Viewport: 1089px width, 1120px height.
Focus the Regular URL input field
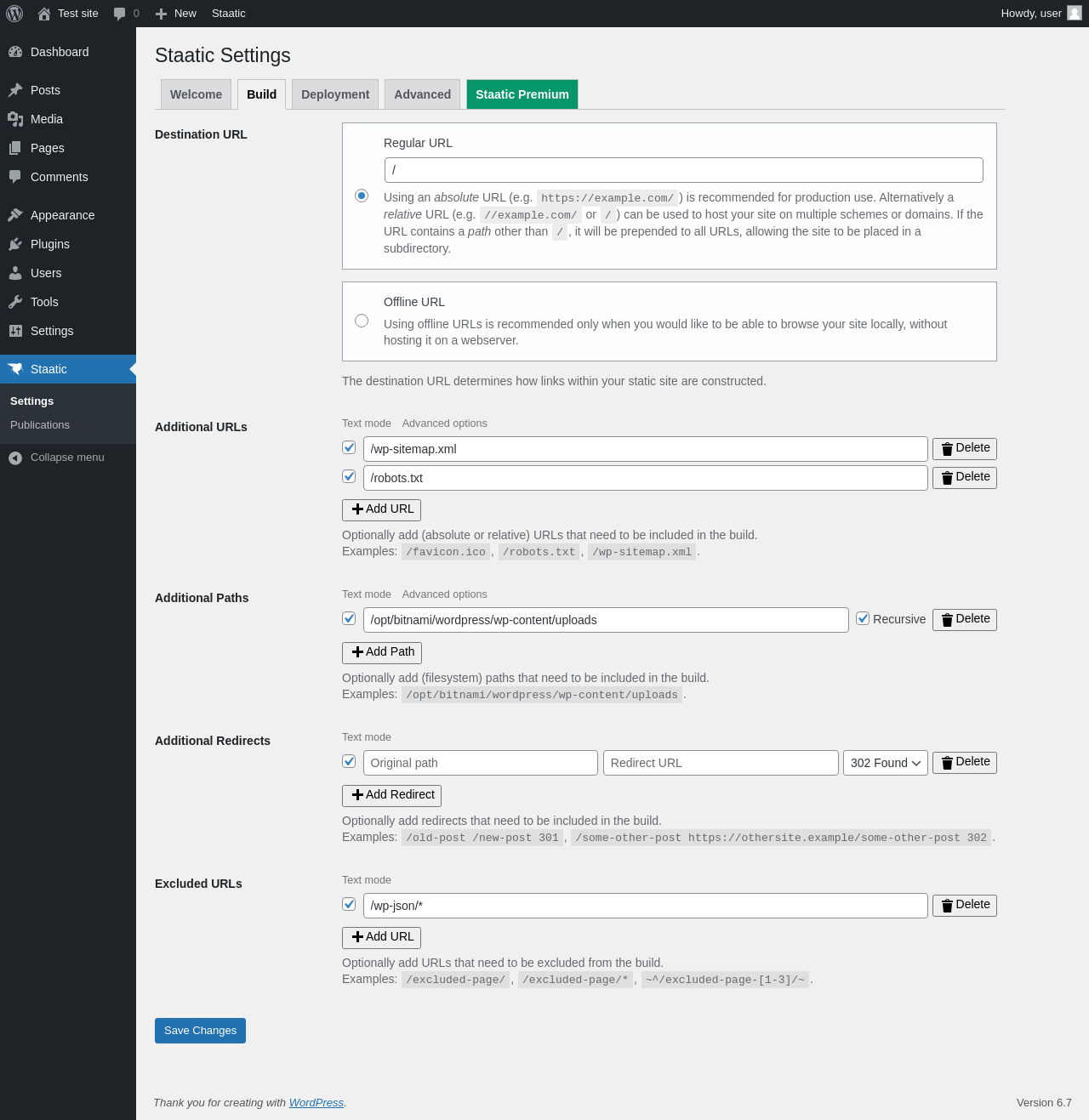pyautogui.click(x=684, y=170)
